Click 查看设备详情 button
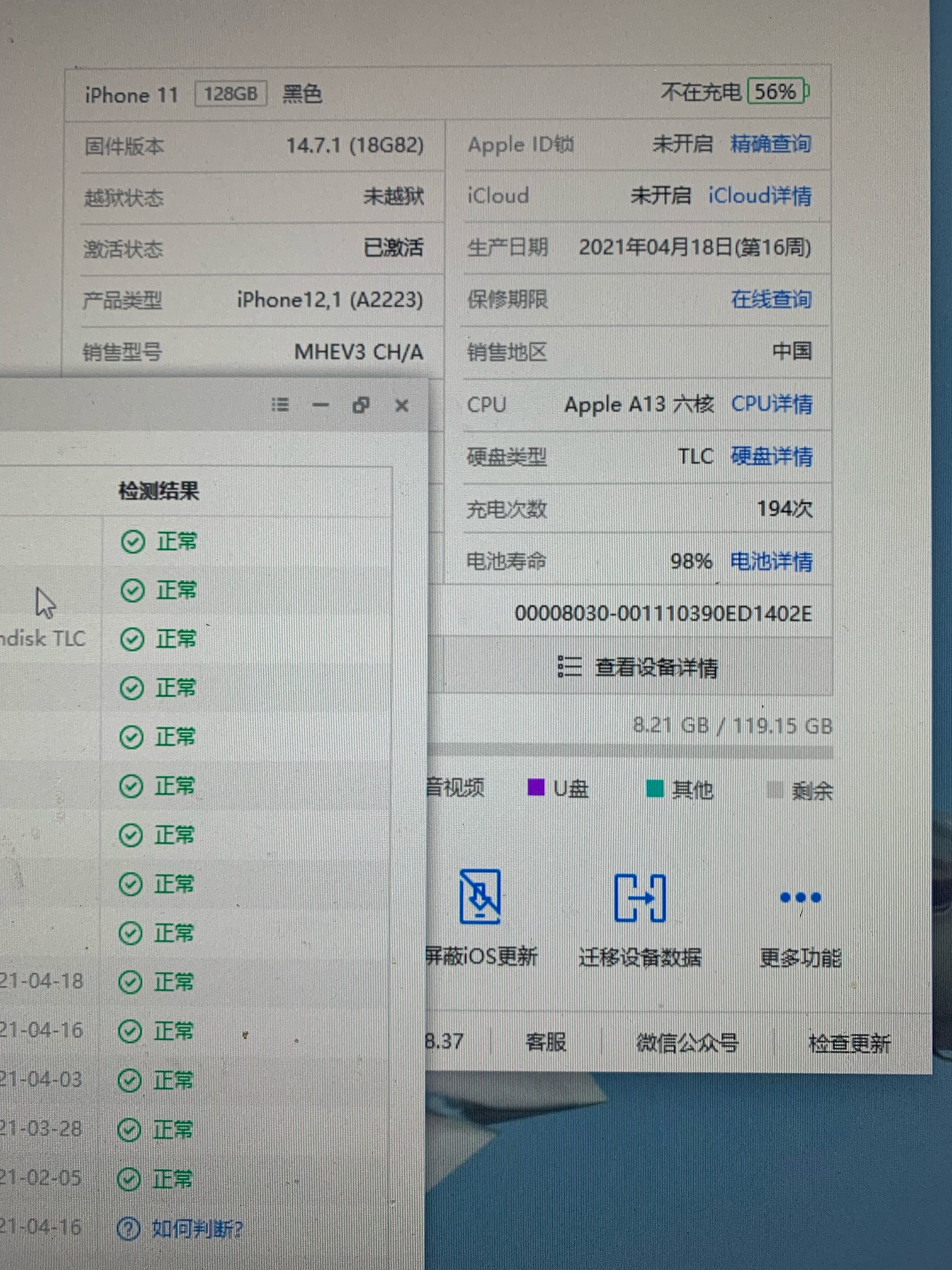Viewport: 952px width, 1270px height. click(638, 666)
